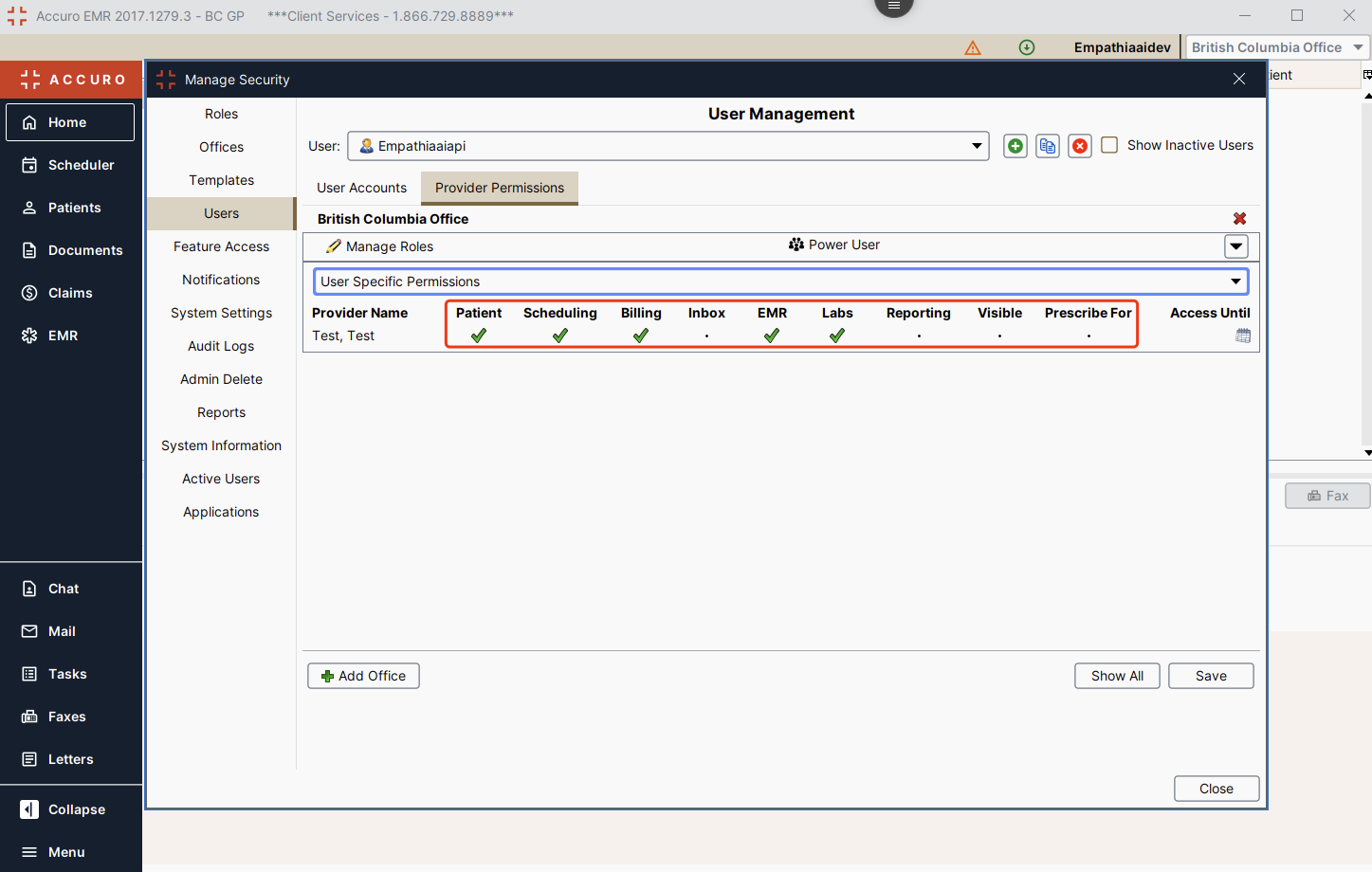Click the Add Office button
Image resolution: width=1372 pixels, height=872 pixels.
click(363, 676)
